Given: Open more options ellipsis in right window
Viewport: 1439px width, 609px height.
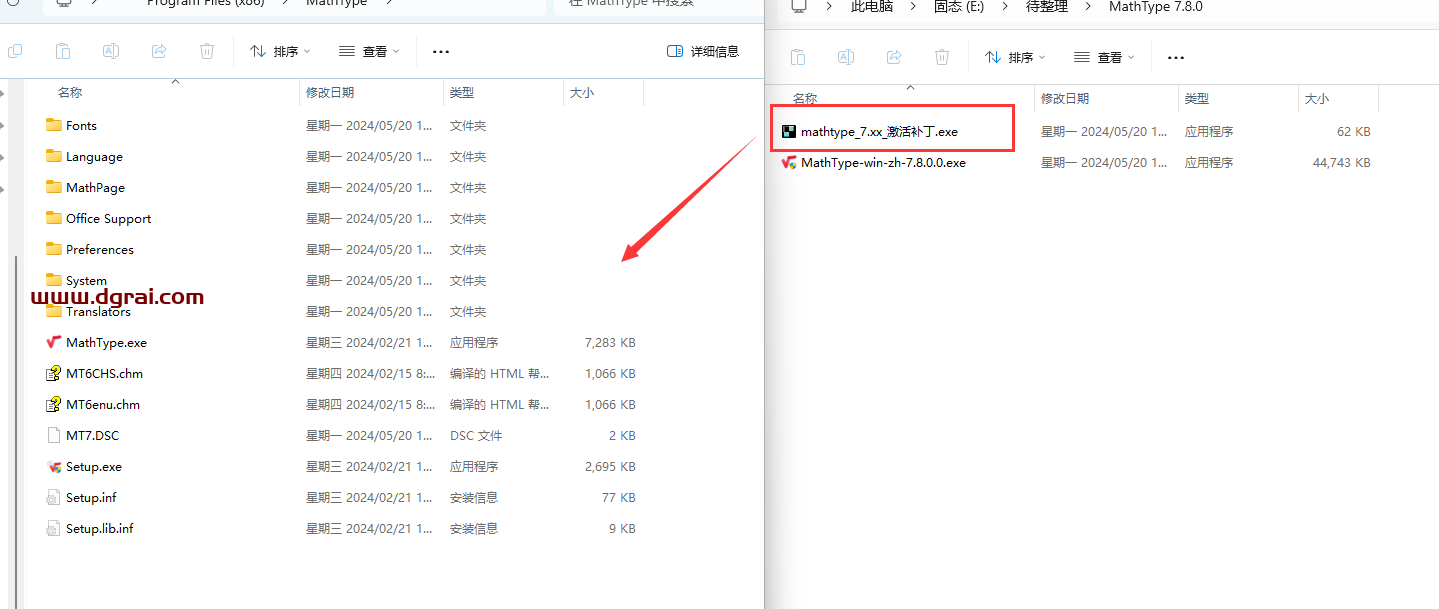Looking at the screenshot, I should click(1176, 57).
